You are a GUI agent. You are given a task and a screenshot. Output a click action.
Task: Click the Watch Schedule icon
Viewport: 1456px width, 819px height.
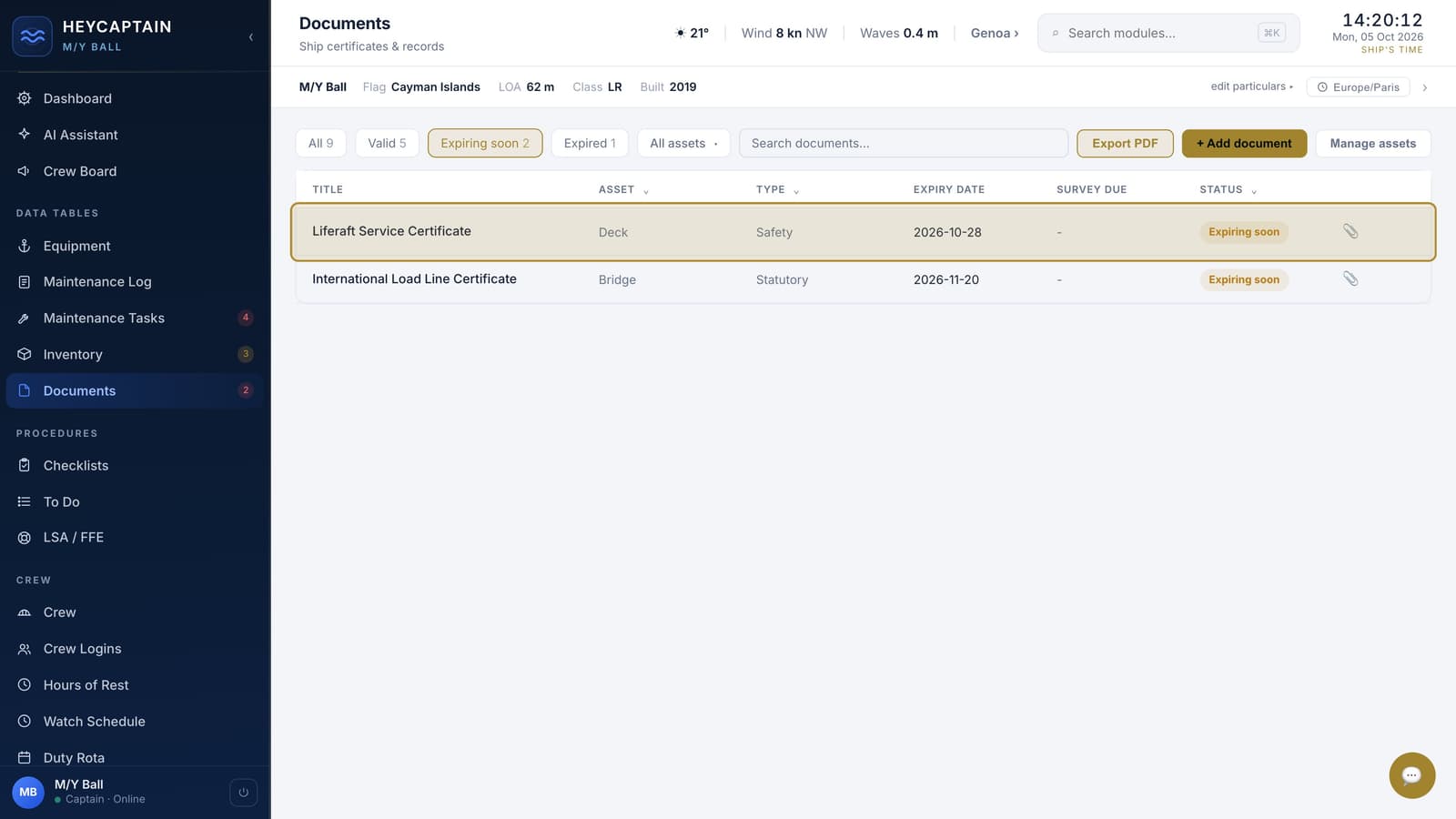[25, 721]
